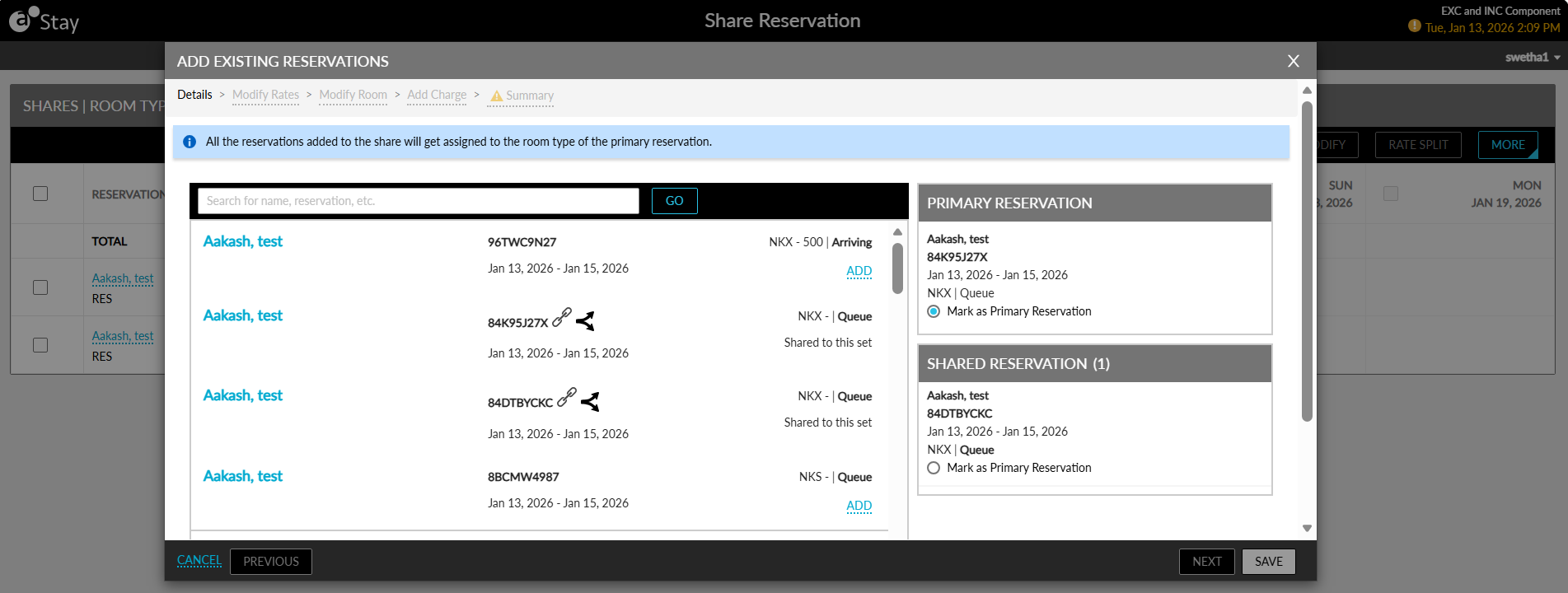Select primary radio for 84K95J27X
1568x593 pixels.
click(934, 311)
